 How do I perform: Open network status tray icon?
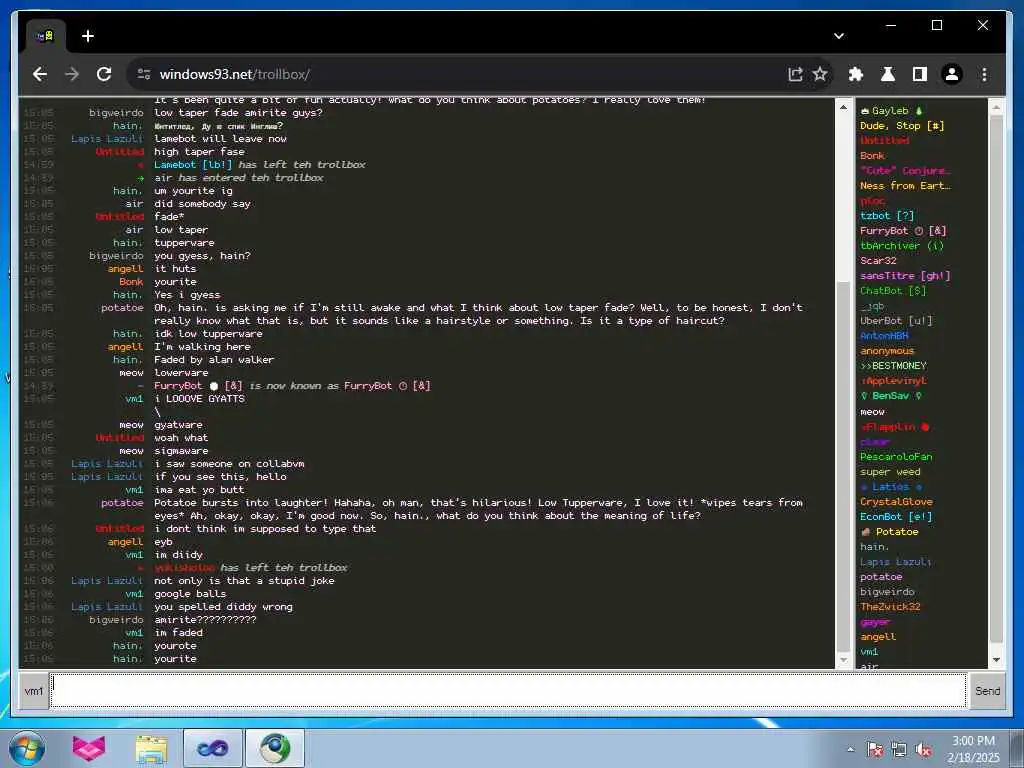899,750
